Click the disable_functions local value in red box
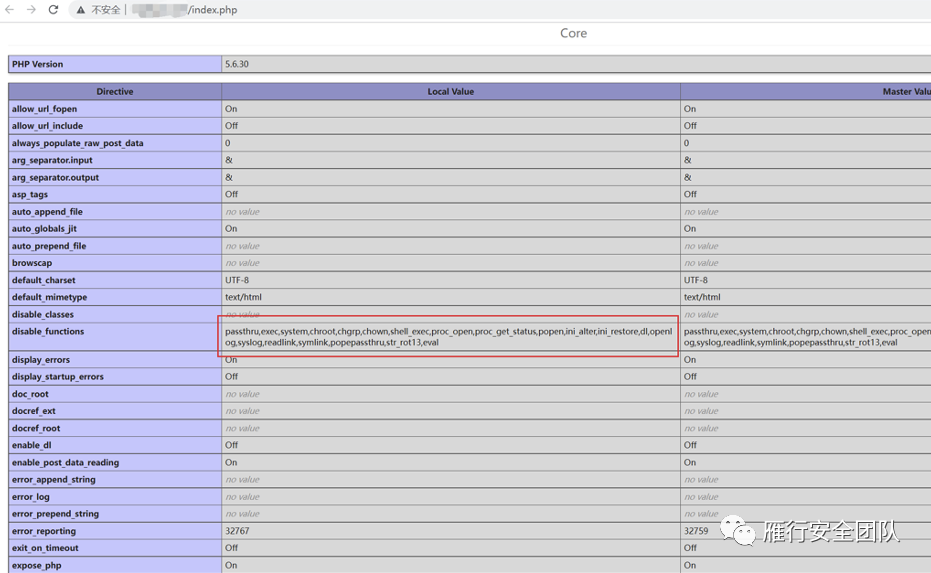 (449, 337)
